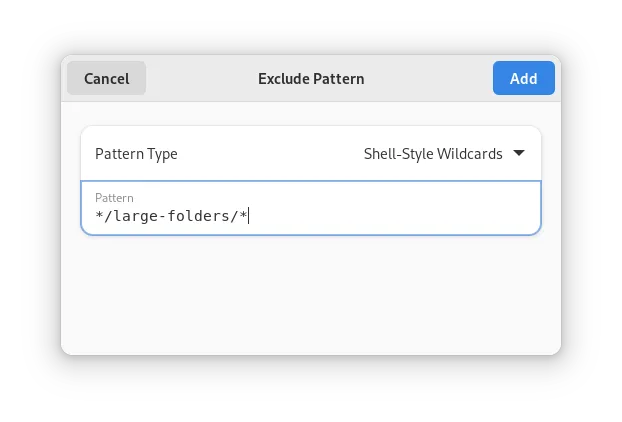
Task: Click the leading asterisk in the pattern
Action: 100,216
